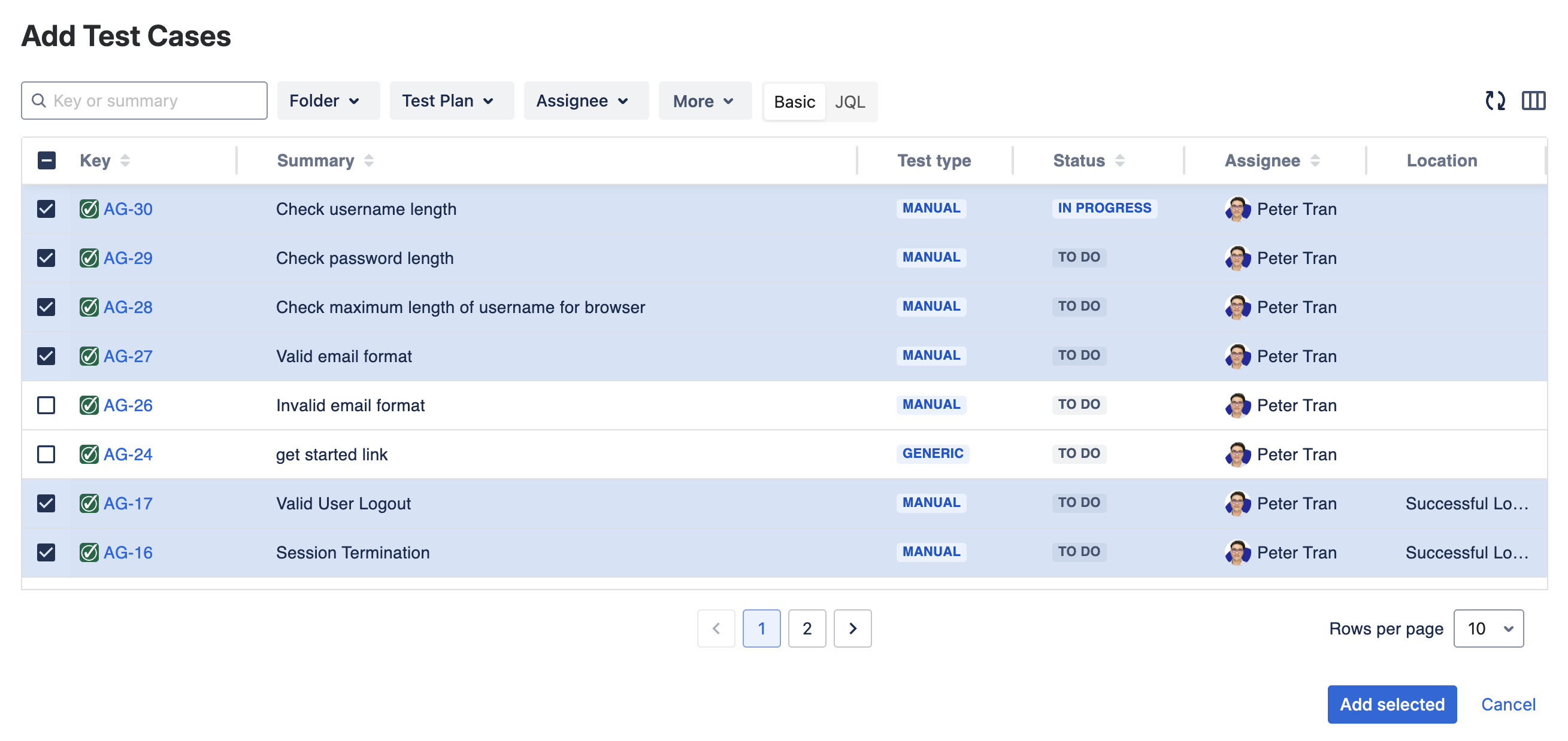Click Peter Tran's avatar in AG-30 row

(x=1237, y=209)
